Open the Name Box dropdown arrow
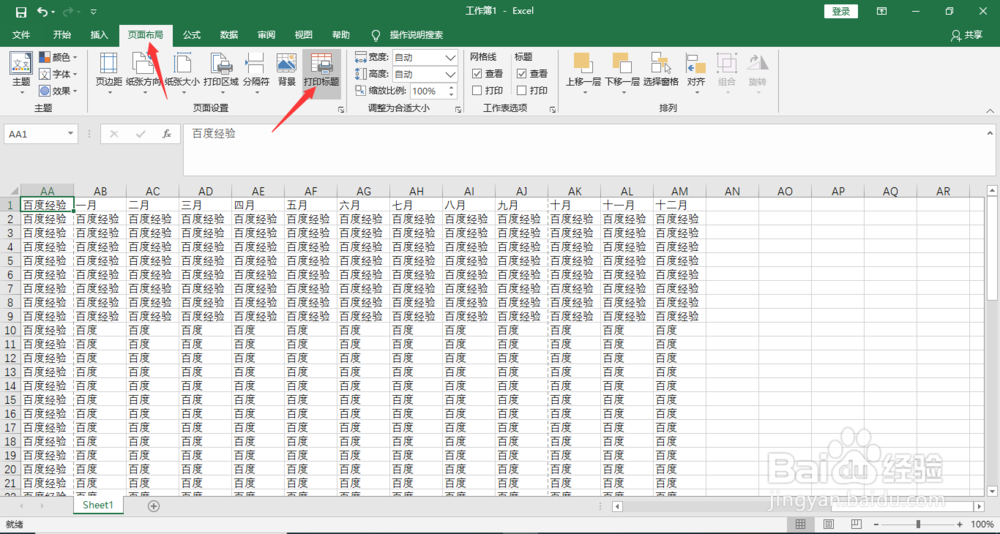The image size is (1000, 534). point(70,134)
